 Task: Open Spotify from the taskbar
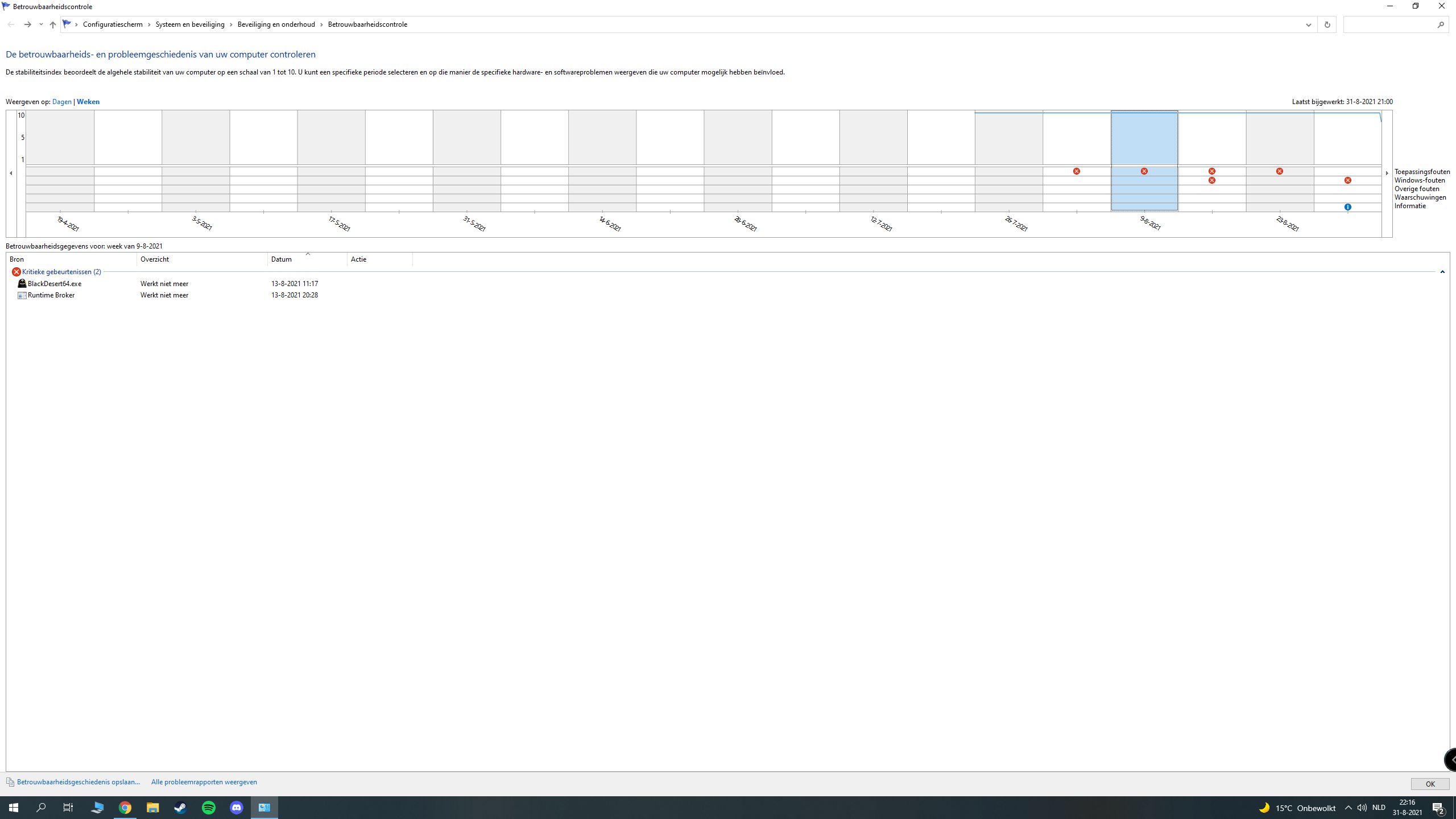(209, 808)
